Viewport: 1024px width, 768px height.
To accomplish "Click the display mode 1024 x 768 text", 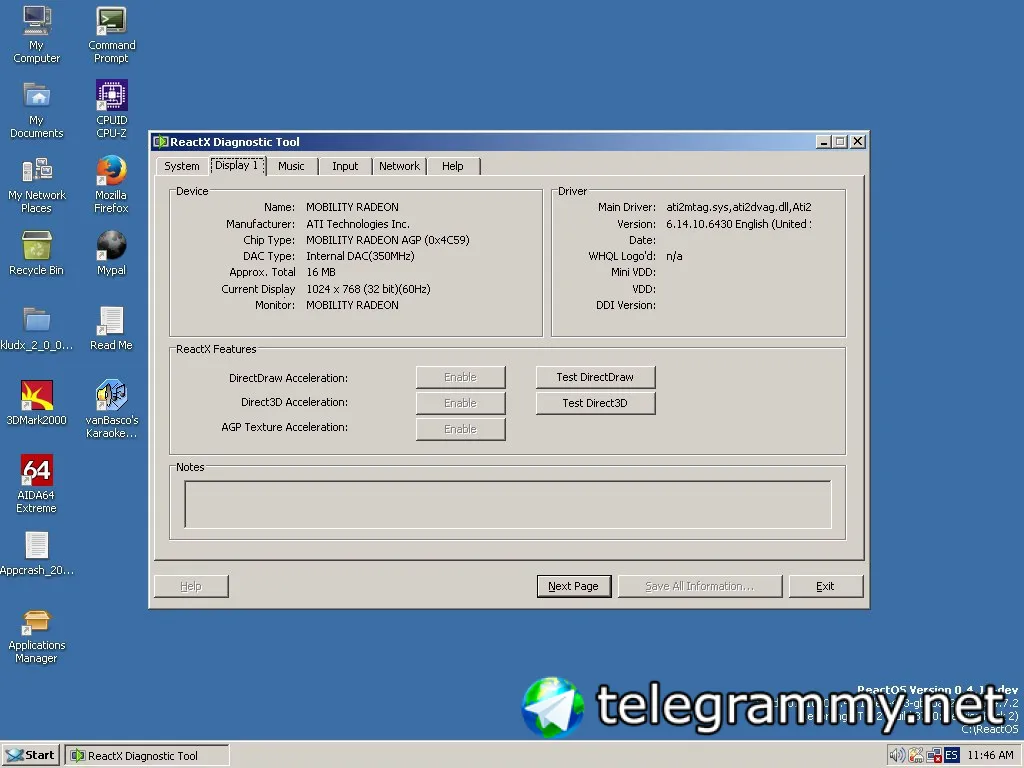I will (368, 289).
